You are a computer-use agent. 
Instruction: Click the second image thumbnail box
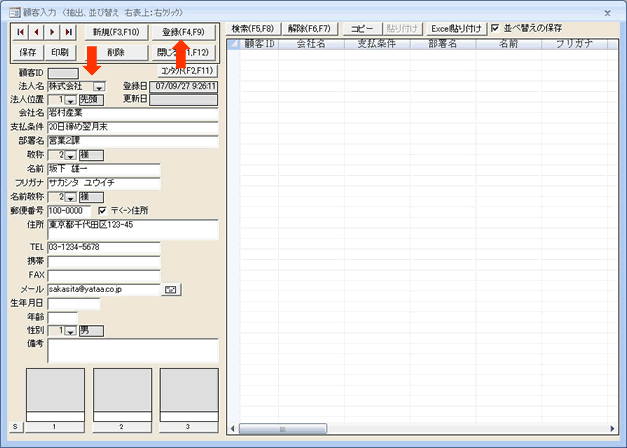[122, 390]
